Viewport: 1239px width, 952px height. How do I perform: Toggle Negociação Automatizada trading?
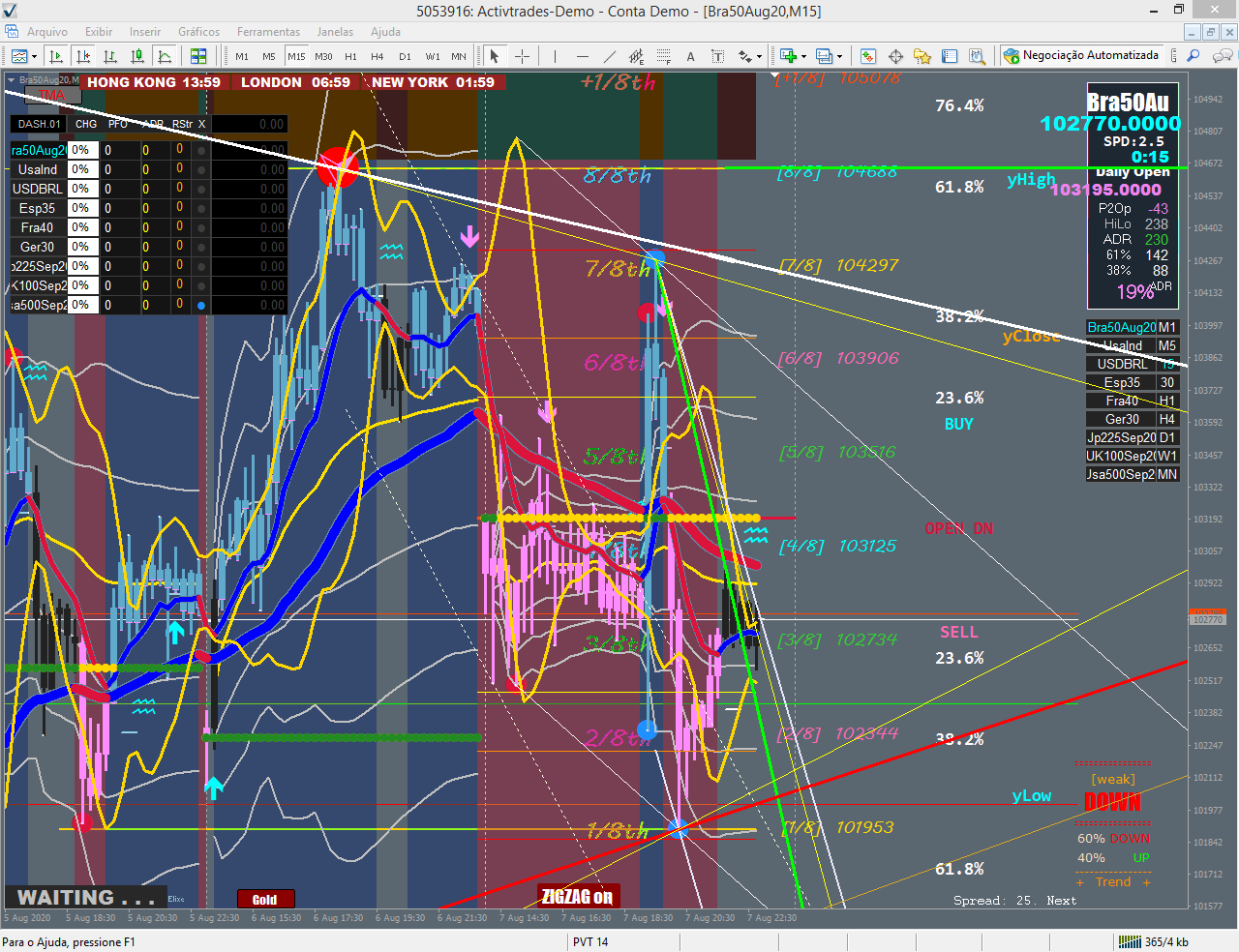[1081, 55]
